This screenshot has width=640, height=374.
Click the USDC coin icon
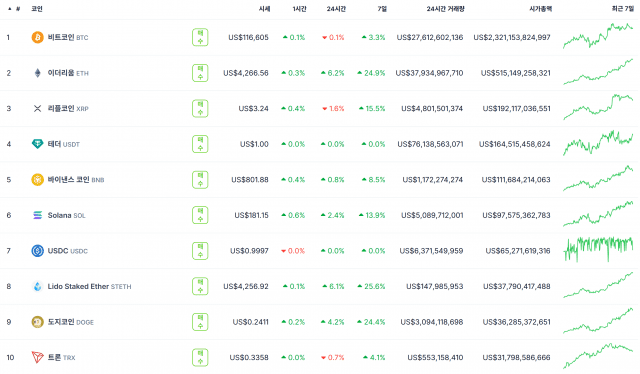[x=38, y=251]
